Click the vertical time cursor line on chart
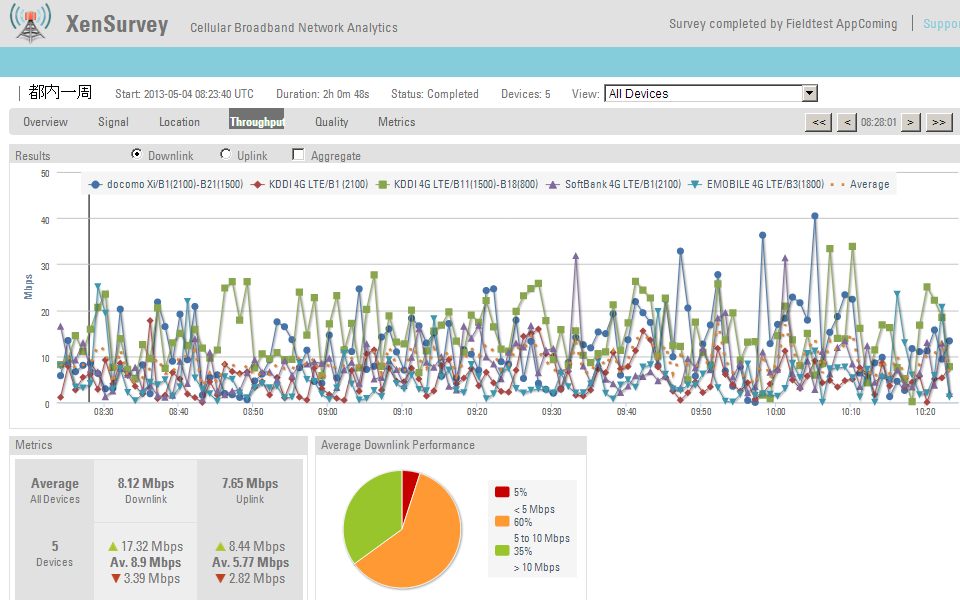This screenshot has width=960, height=600. [x=89, y=300]
